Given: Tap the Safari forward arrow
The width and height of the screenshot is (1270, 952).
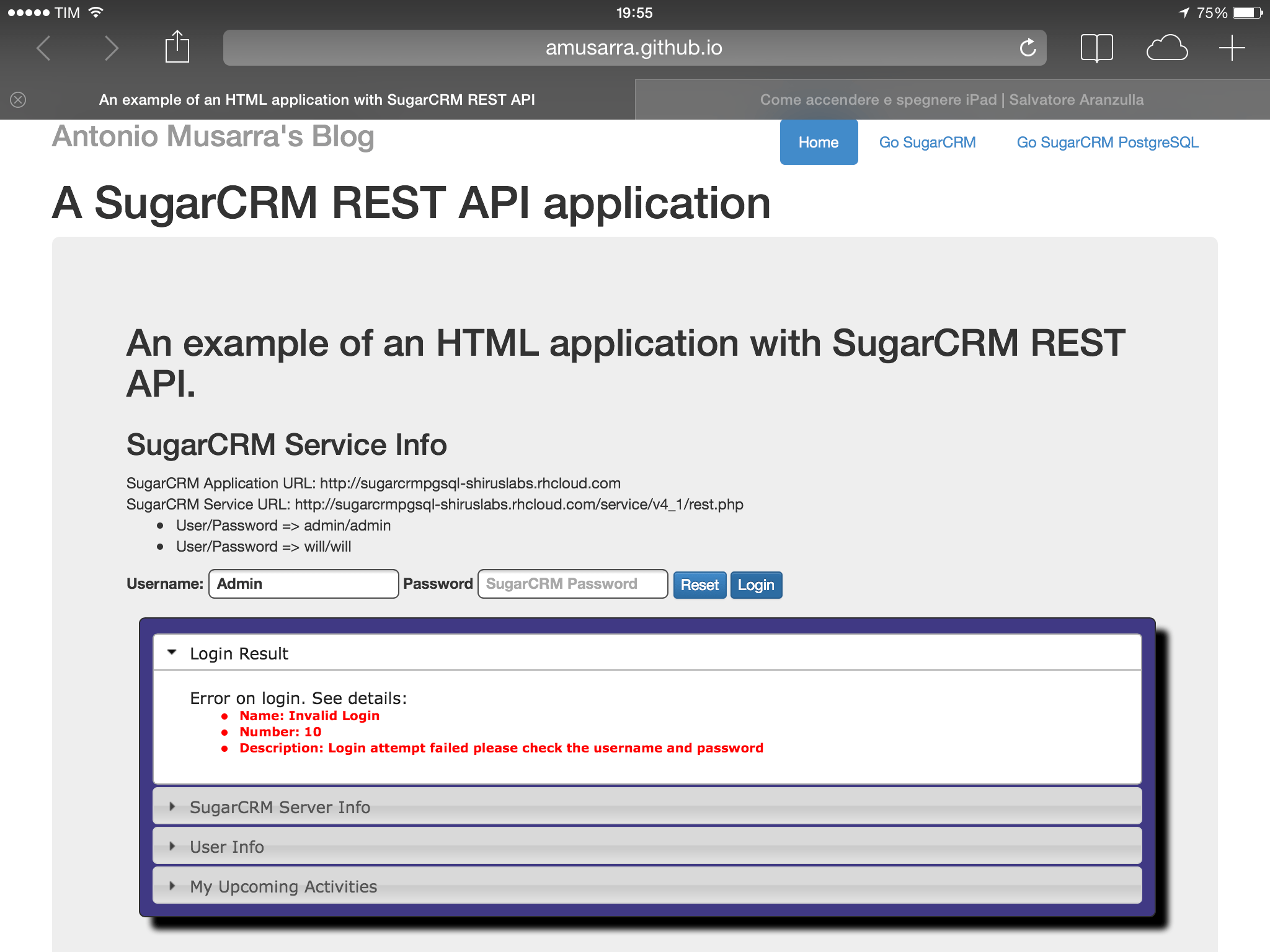Looking at the screenshot, I should (112, 48).
